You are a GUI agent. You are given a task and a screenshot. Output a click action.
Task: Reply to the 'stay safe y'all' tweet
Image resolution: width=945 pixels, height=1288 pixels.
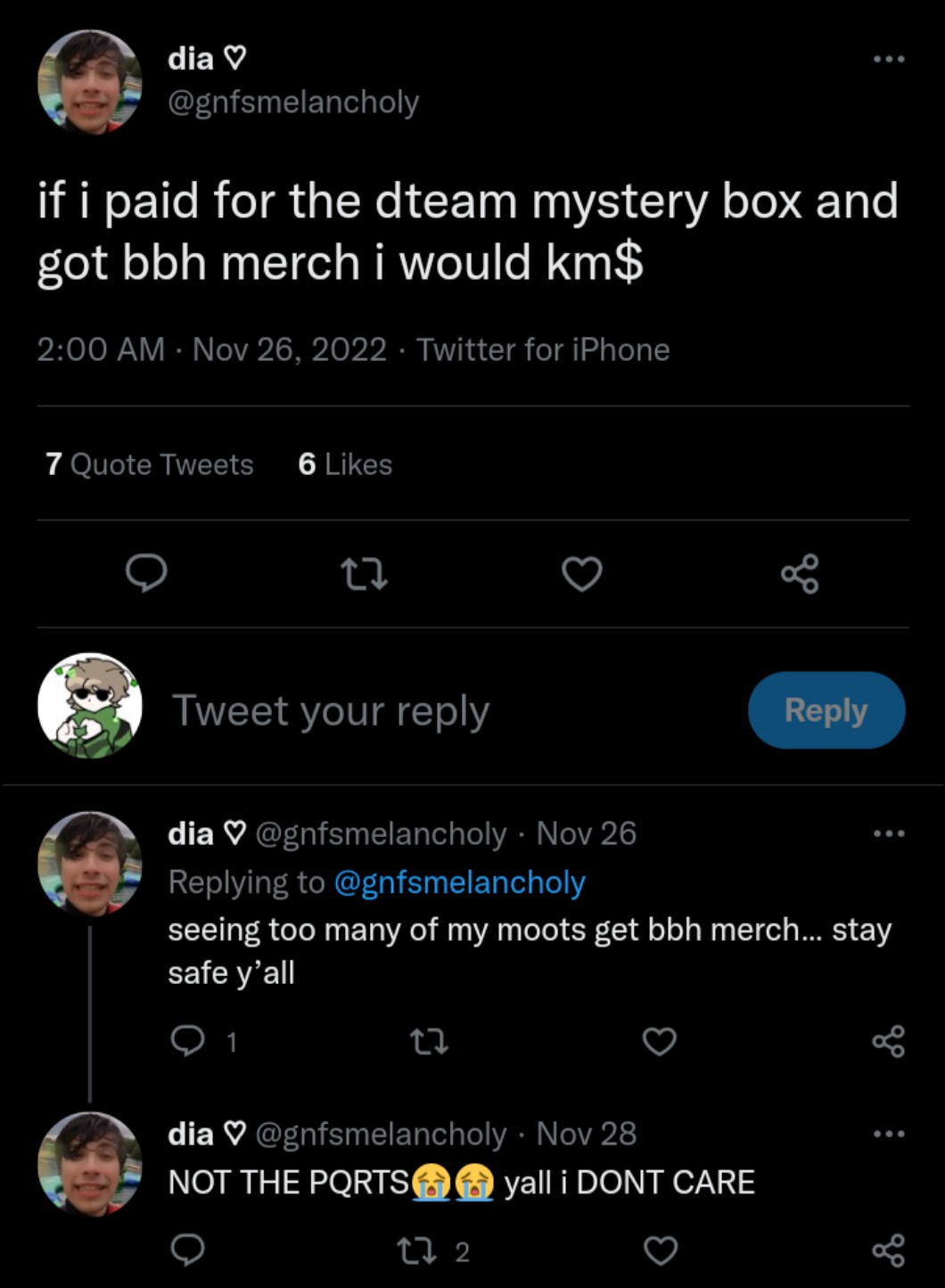pyautogui.click(x=188, y=1040)
